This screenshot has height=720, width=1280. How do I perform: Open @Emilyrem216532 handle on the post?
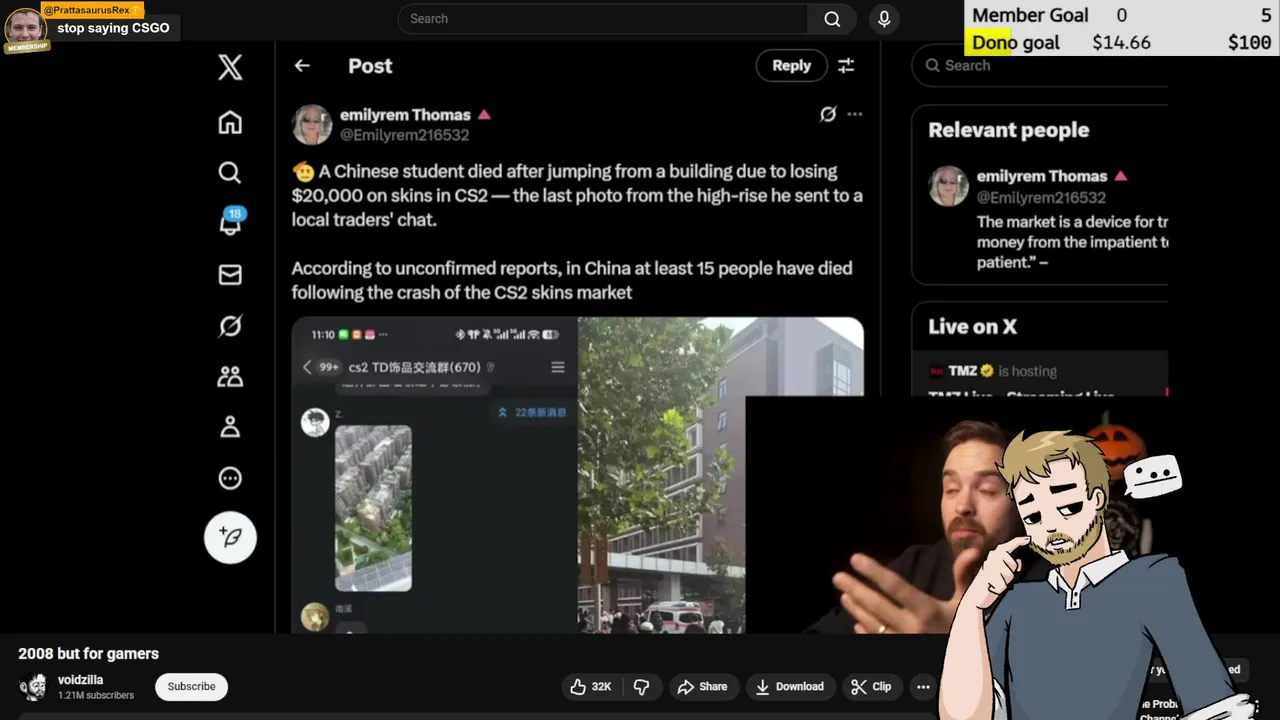click(x=404, y=135)
